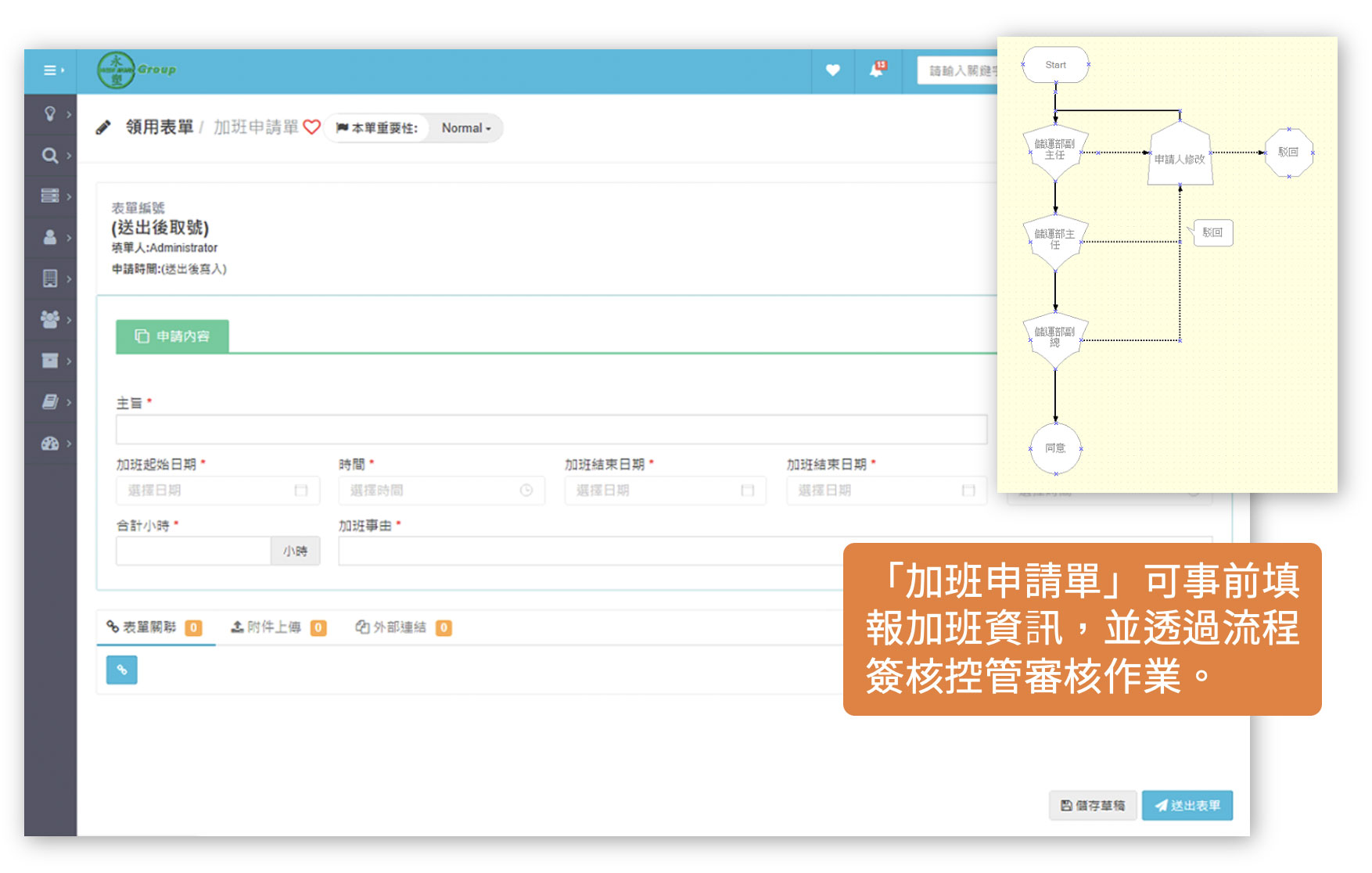Select 儲運部主任 flowchart node
Screen dimensions: 1372x873
point(1055,240)
